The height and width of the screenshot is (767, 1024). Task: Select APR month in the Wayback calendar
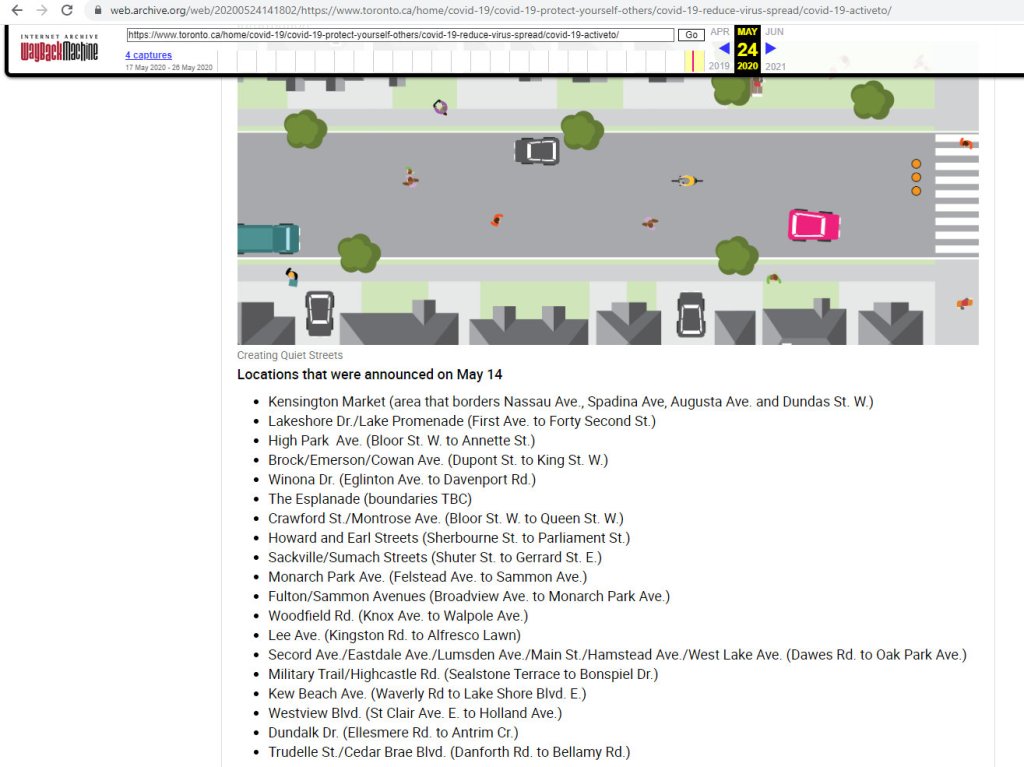pos(720,32)
